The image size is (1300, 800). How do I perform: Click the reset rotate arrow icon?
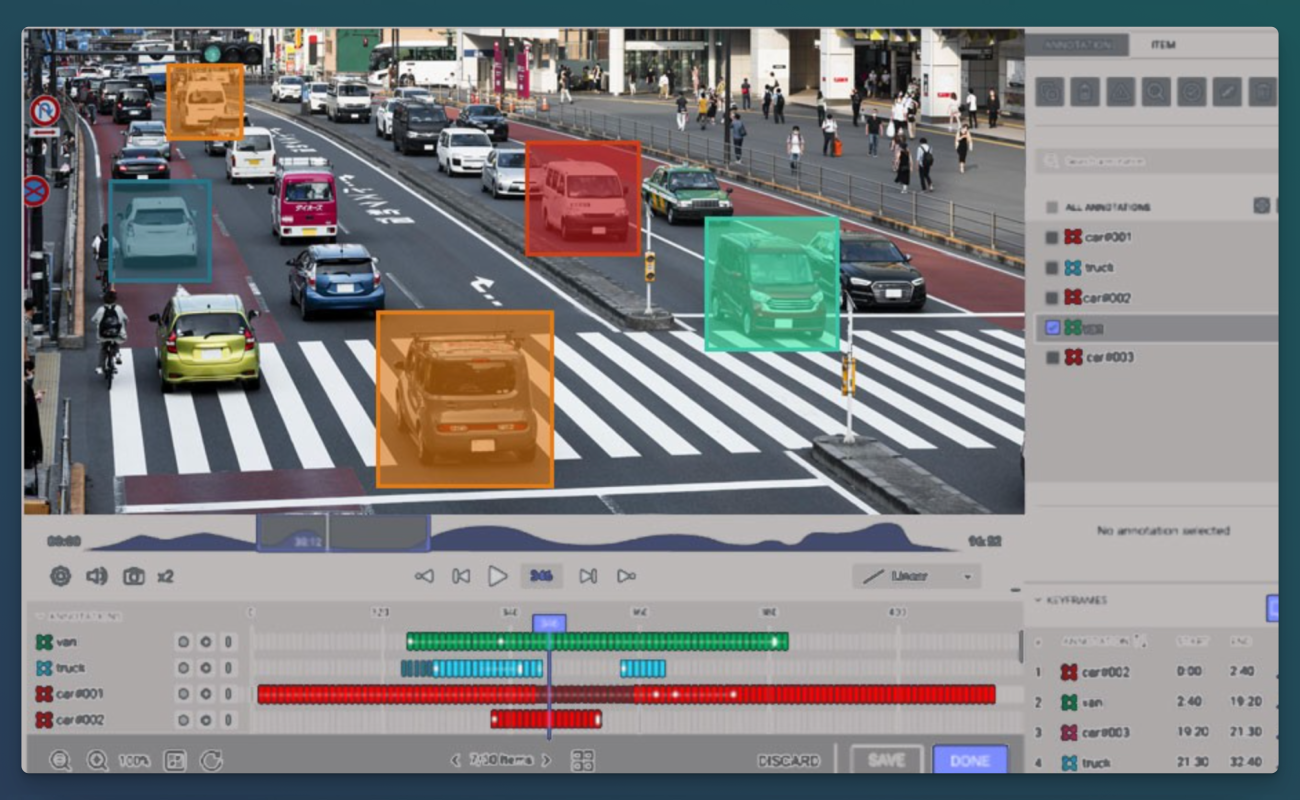pos(211,760)
